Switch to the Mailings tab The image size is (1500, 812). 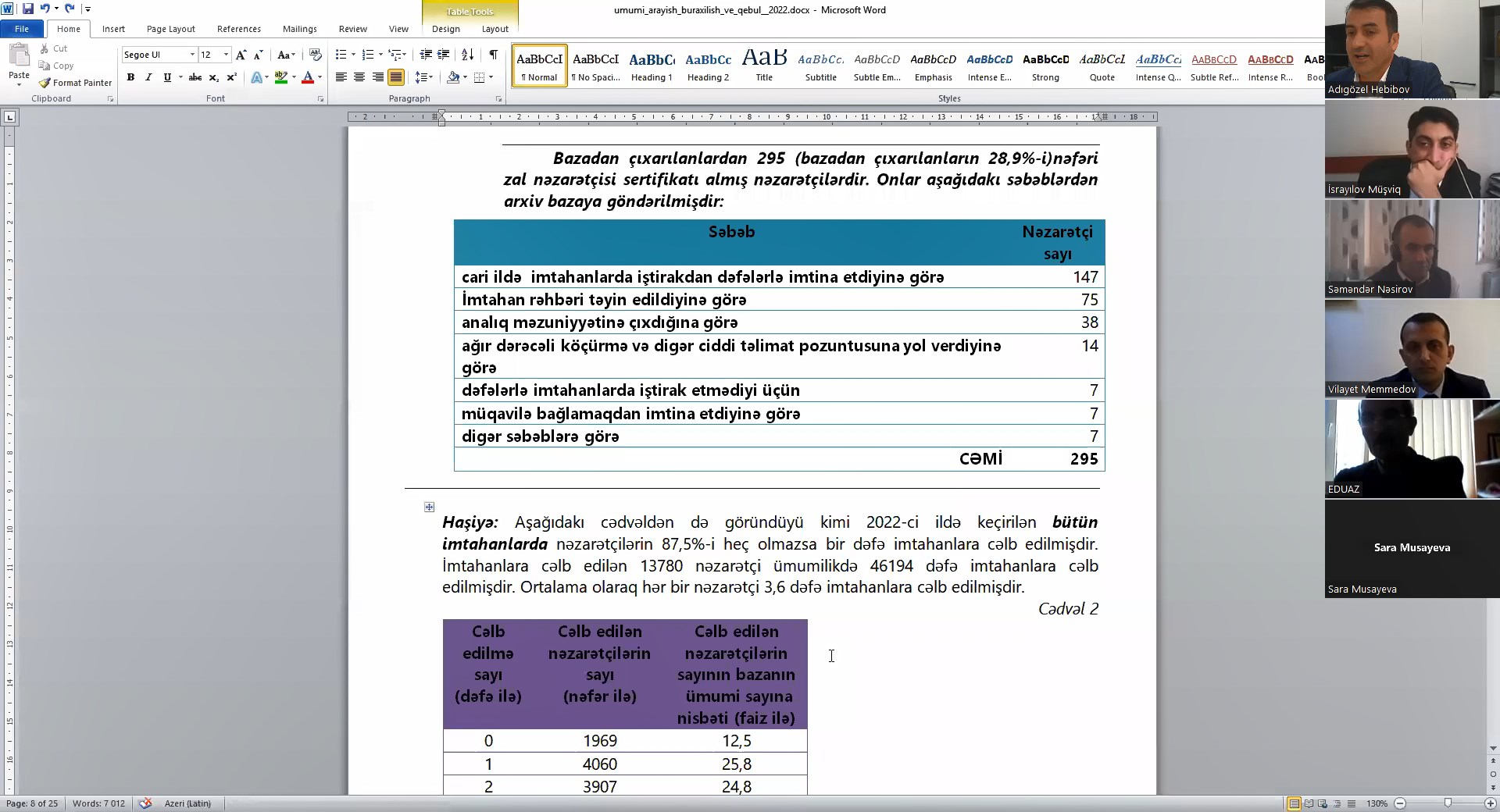300,29
